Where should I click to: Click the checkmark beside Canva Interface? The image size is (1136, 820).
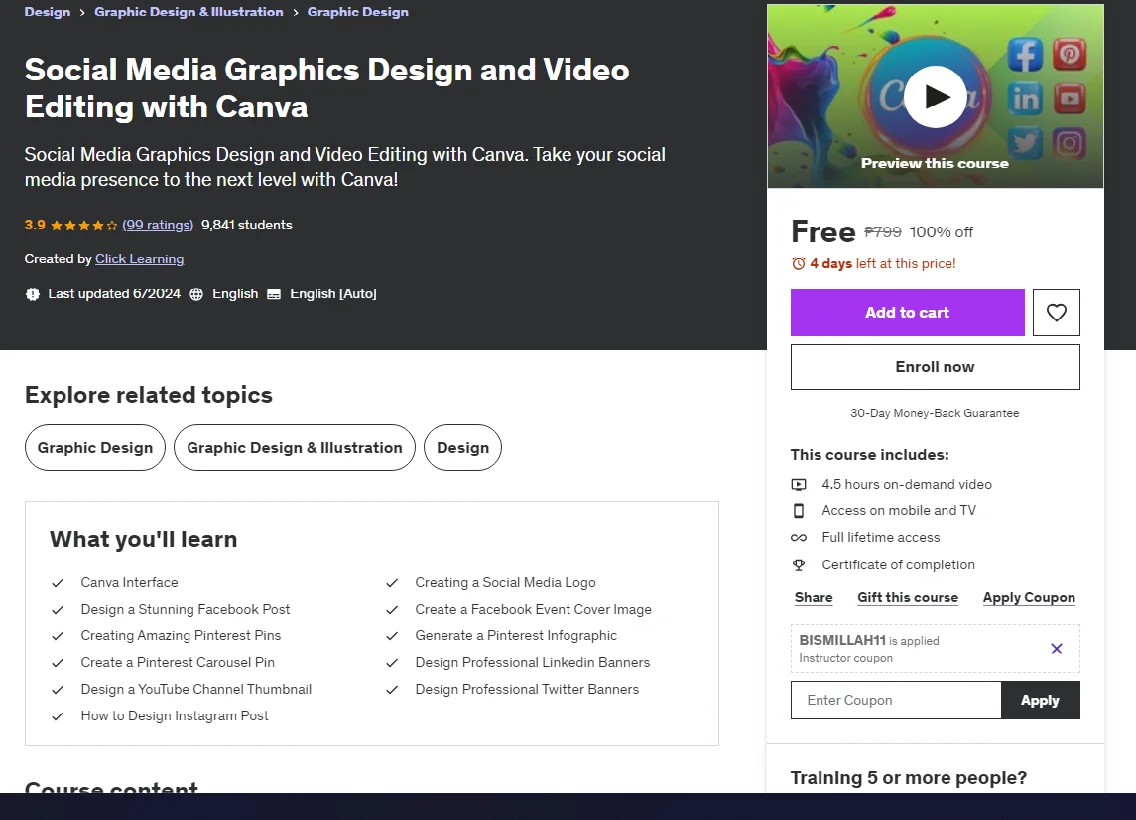[58, 583]
